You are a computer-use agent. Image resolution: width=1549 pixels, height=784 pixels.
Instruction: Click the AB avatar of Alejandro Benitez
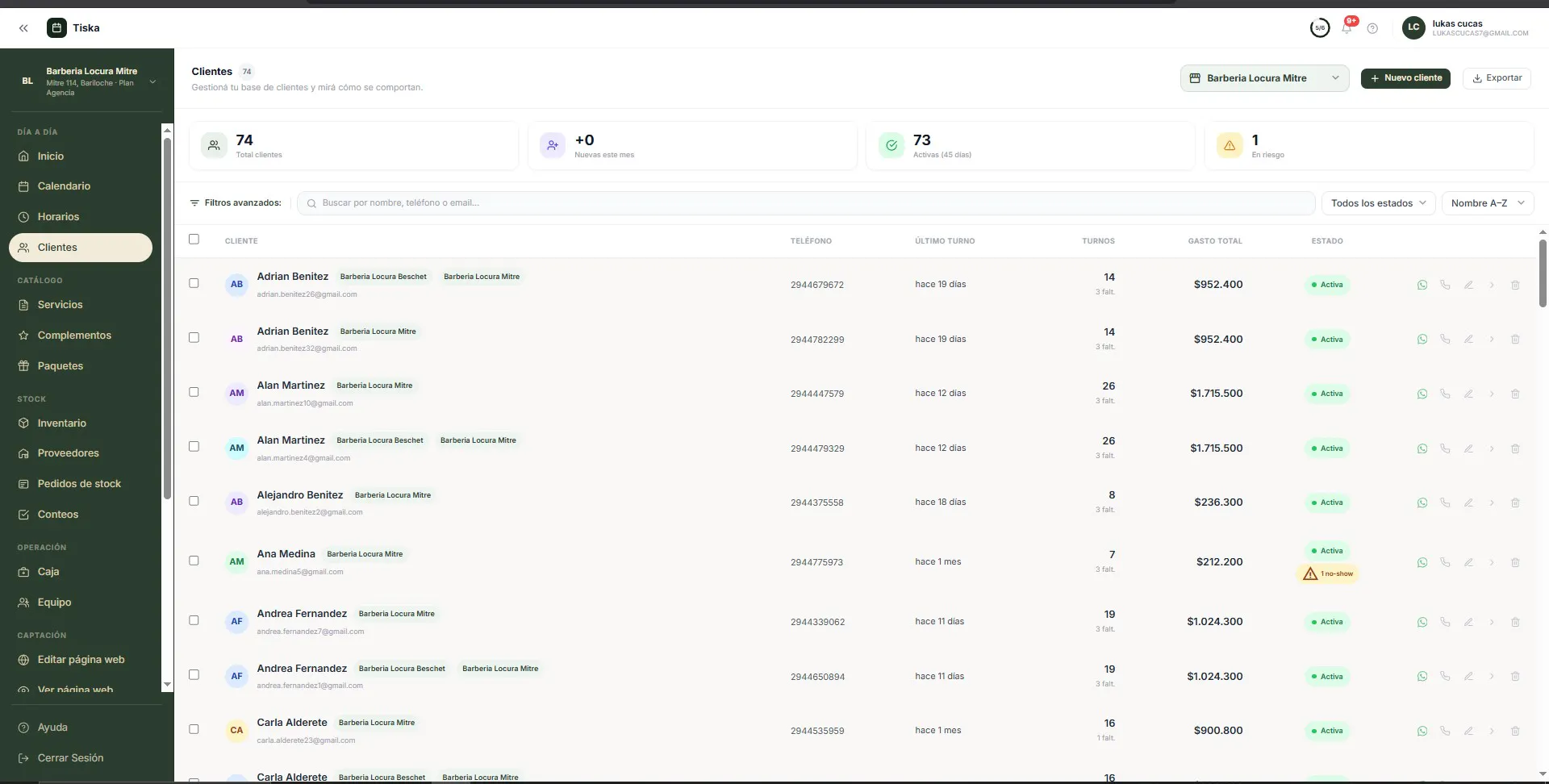[x=236, y=502]
